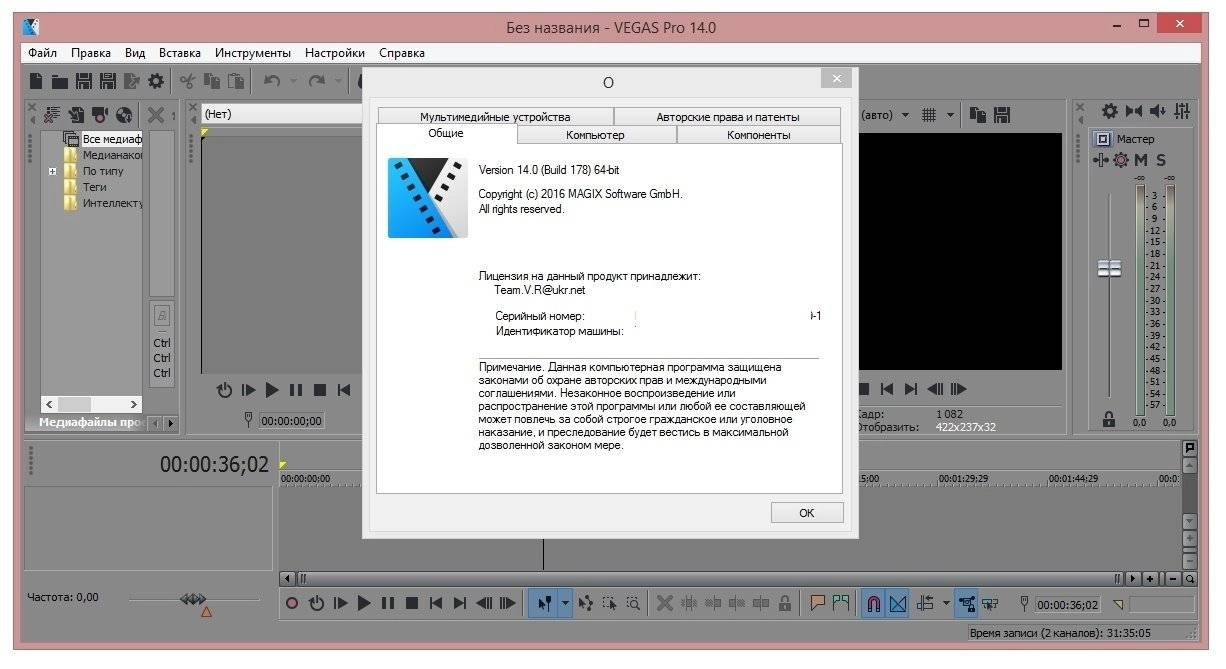Open Mixing Console faders icon
This screenshot has height=669, width=1226.
[1183, 111]
